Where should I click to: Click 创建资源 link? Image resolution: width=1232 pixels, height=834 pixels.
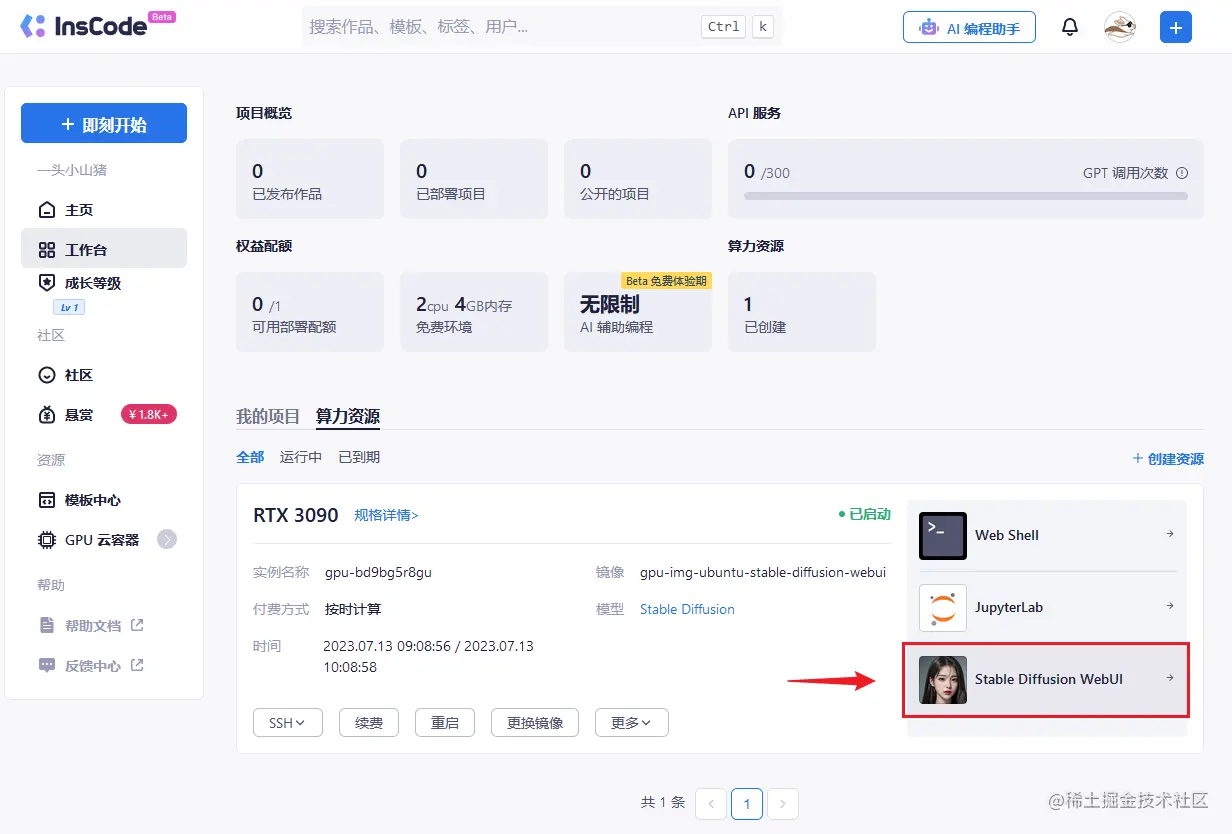coord(1168,458)
